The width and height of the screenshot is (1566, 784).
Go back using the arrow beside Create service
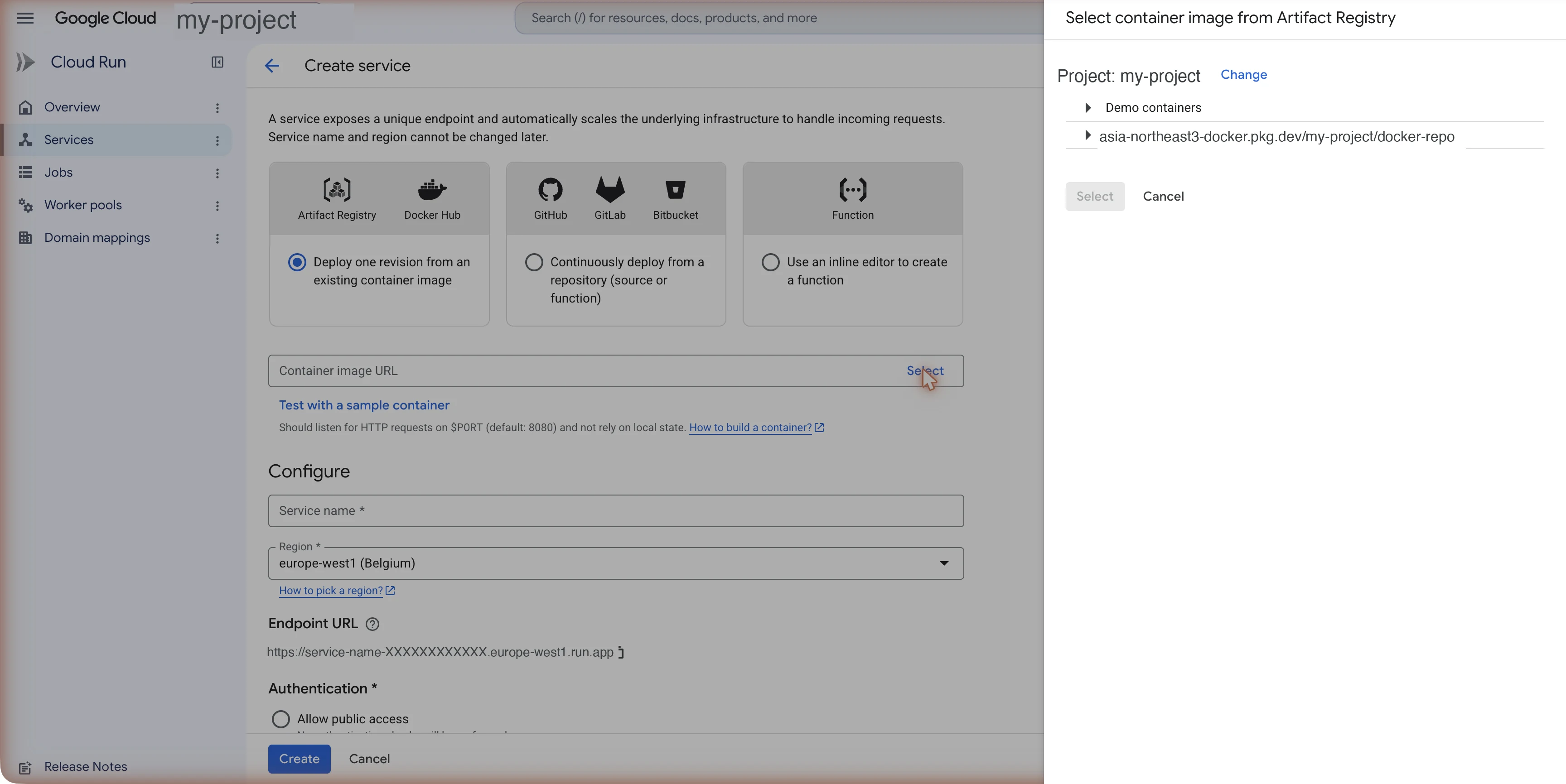pos(272,66)
